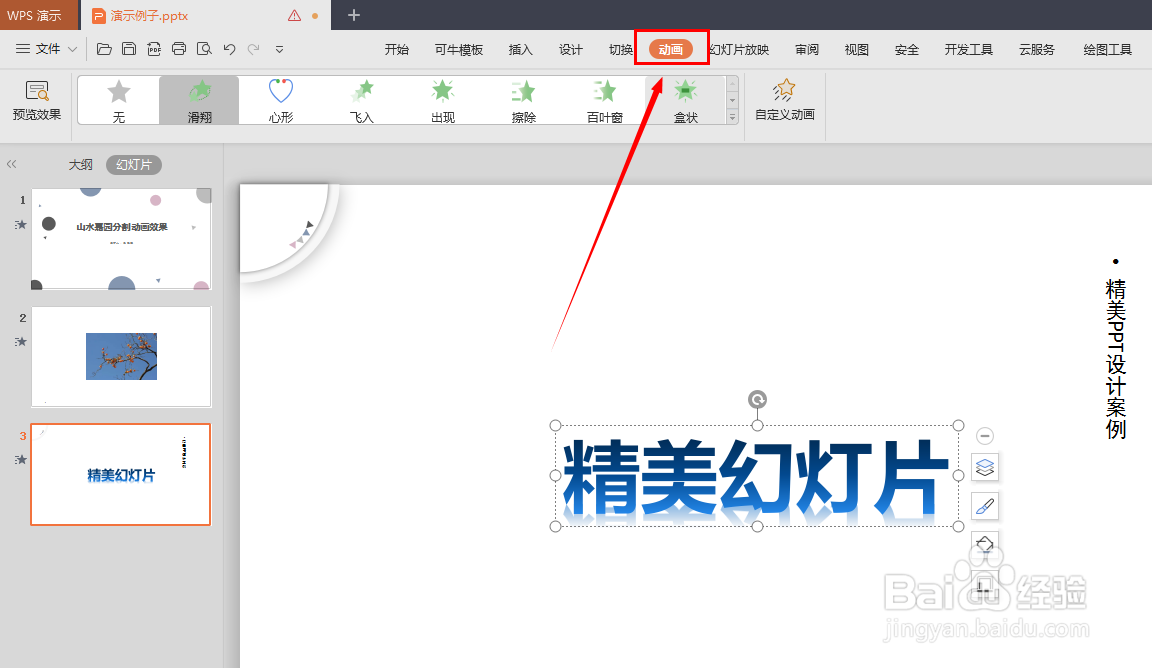
Task: Open the 开发工具 tab
Action: click(x=968, y=49)
